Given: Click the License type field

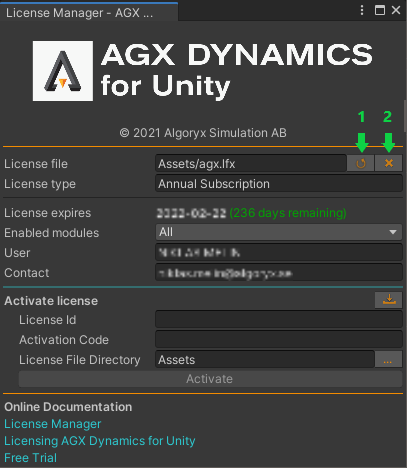Looking at the screenshot, I should [279, 184].
